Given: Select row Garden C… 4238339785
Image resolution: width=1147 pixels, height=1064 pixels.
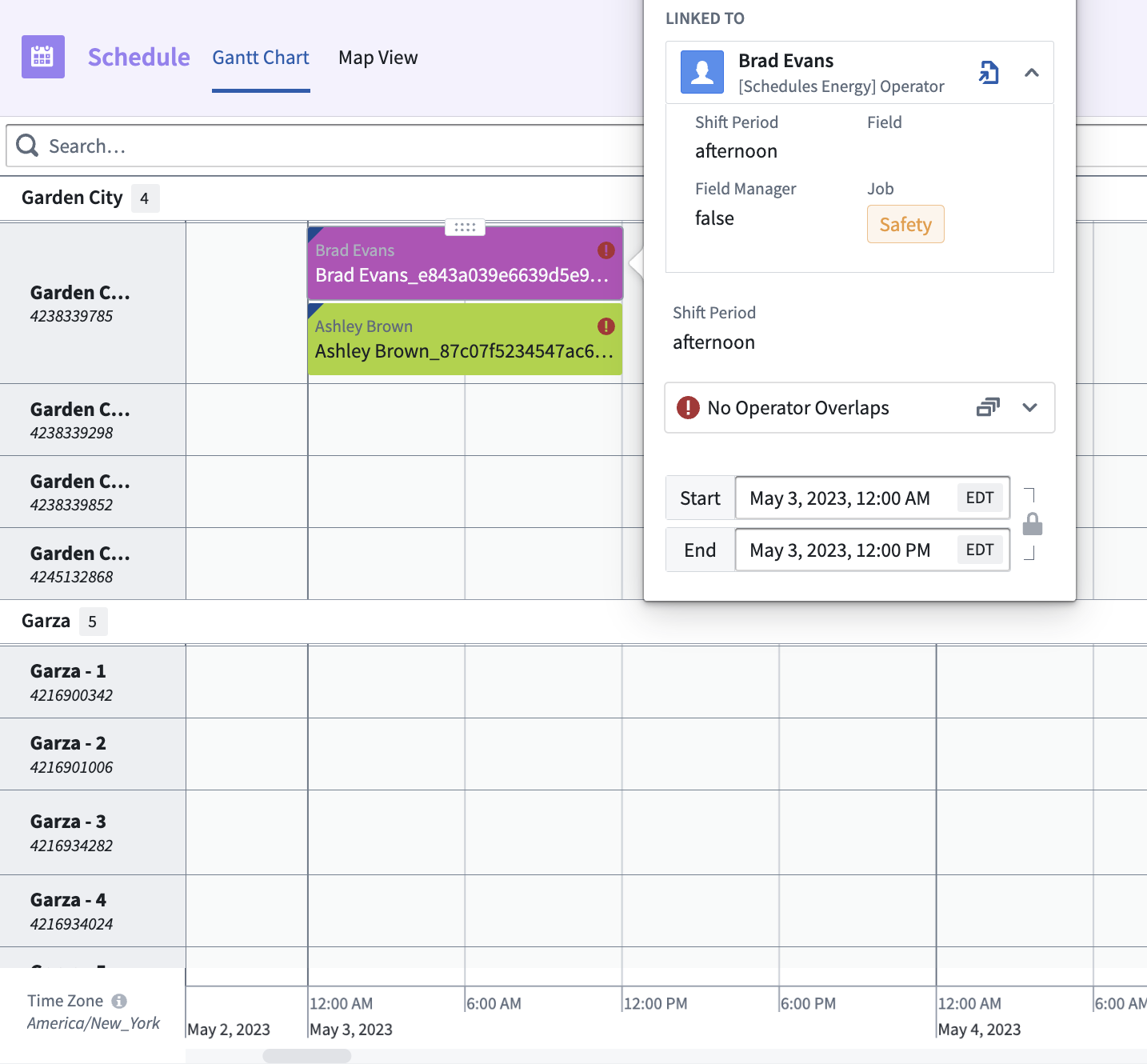Looking at the screenshot, I should tap(93, 303).
